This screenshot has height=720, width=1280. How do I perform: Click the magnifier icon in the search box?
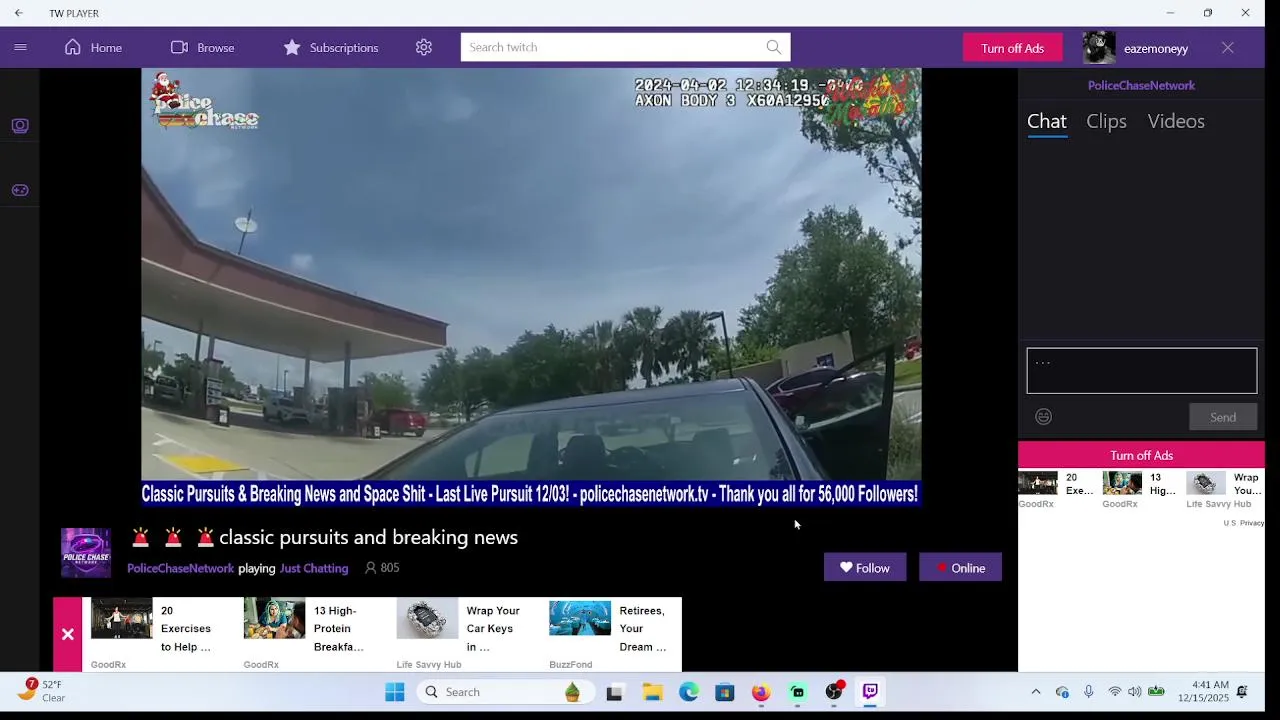click(774, 47)
